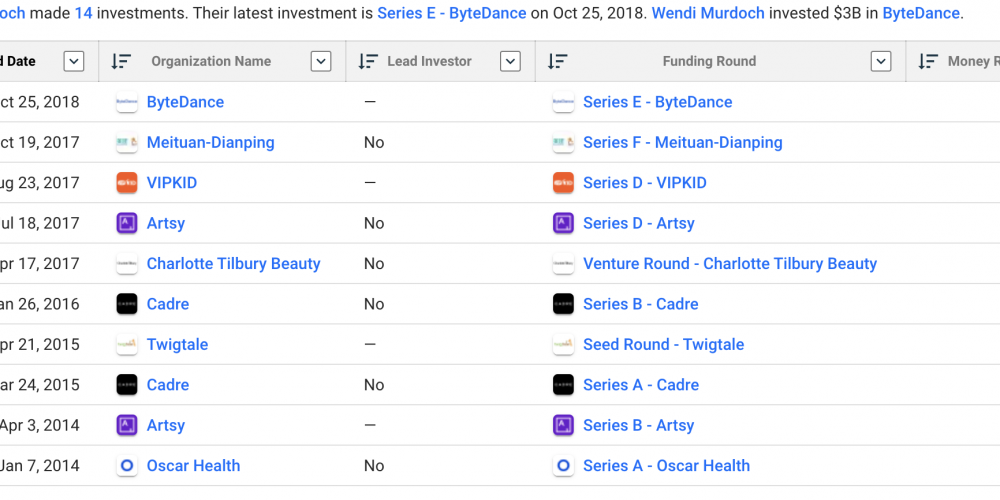Viewport: 1000px width, 500px height.
Task: Click the 14 investments count link
Action: [83, 13]
